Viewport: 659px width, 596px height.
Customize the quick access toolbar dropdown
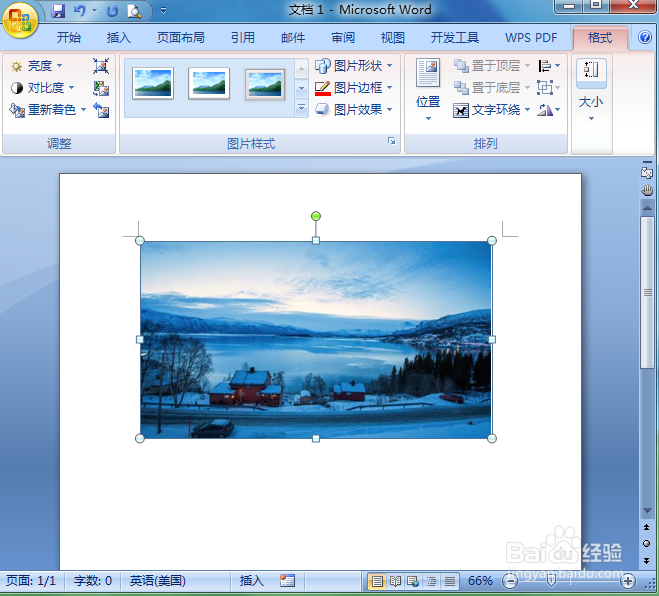[x=163, y=11]
